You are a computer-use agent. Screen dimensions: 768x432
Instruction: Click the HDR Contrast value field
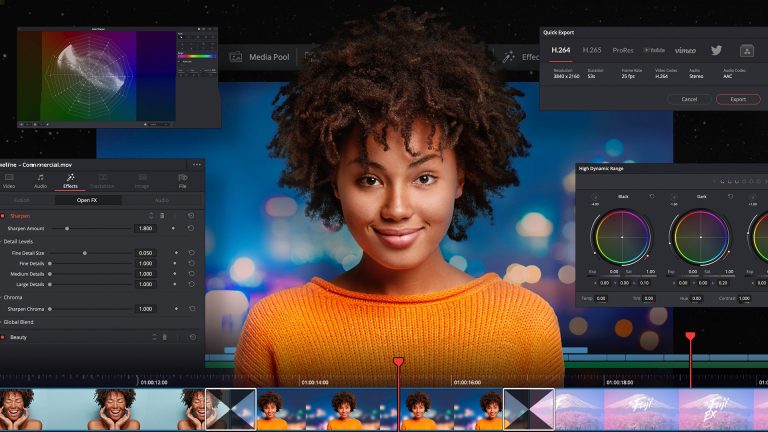click(745, 298)
